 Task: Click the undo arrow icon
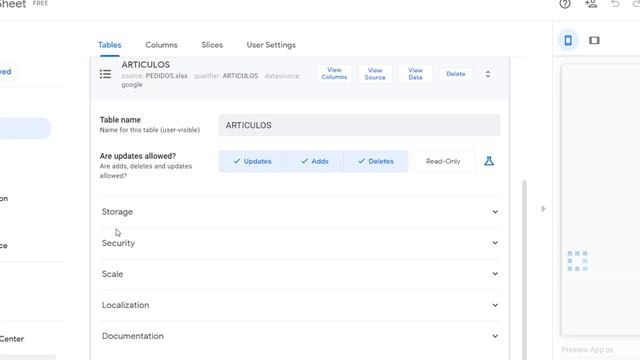click(615, 4)
